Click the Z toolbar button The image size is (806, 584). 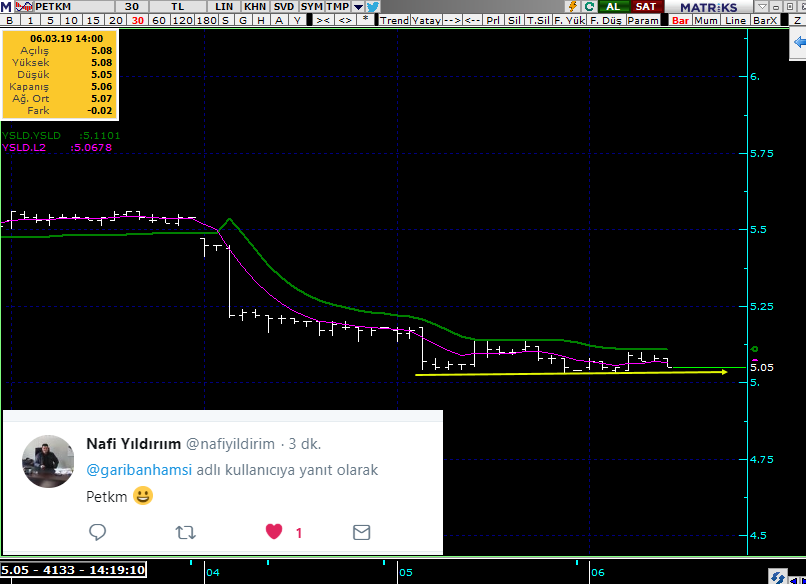pyautogui.click(x=797, y=21)
